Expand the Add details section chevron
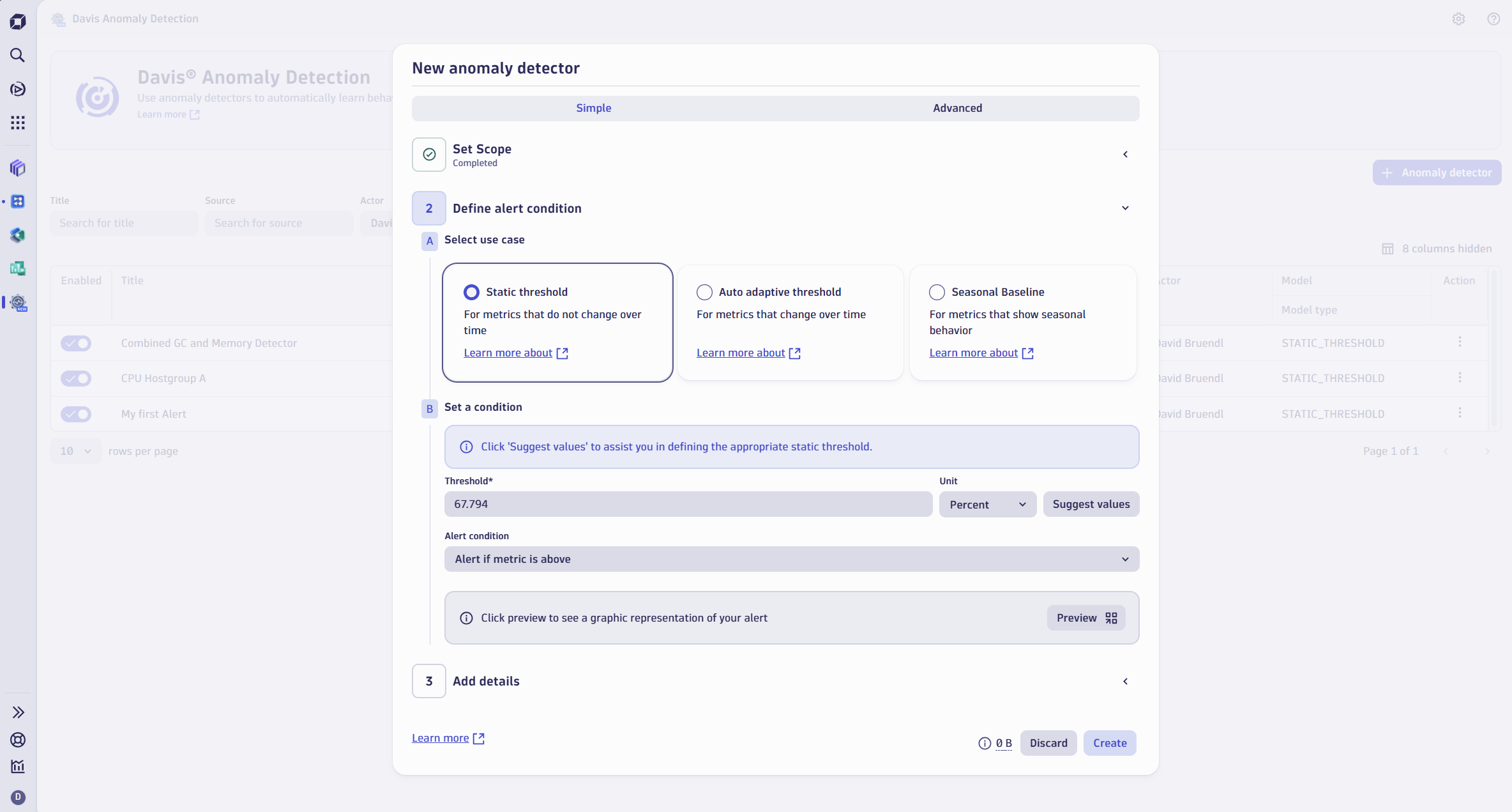The image size is (1512, 812). pos(1125,682)
